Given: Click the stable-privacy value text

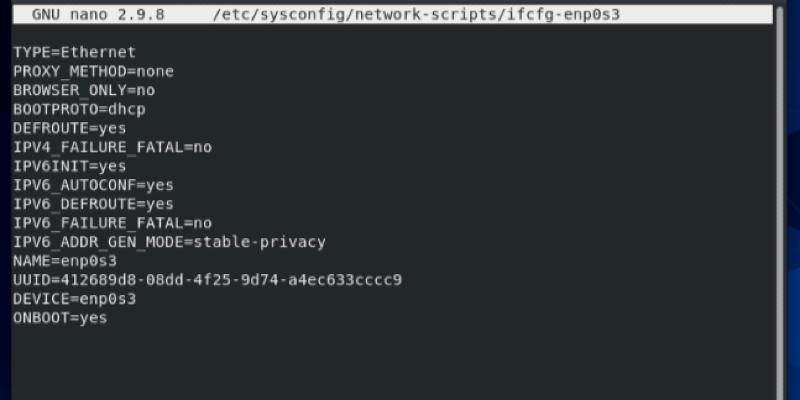Looking at the screenshot, I should 259,242.
